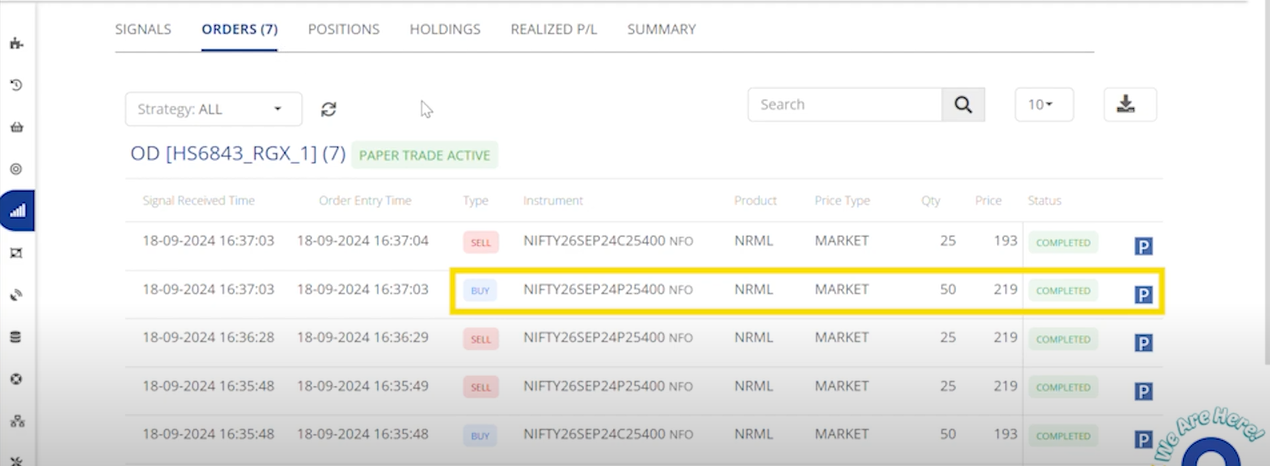Click the OD [HS6843_RGX_1] strategy link
Image resolution: width=1270 pixels, height=466 pixels.
coord(238,154)
